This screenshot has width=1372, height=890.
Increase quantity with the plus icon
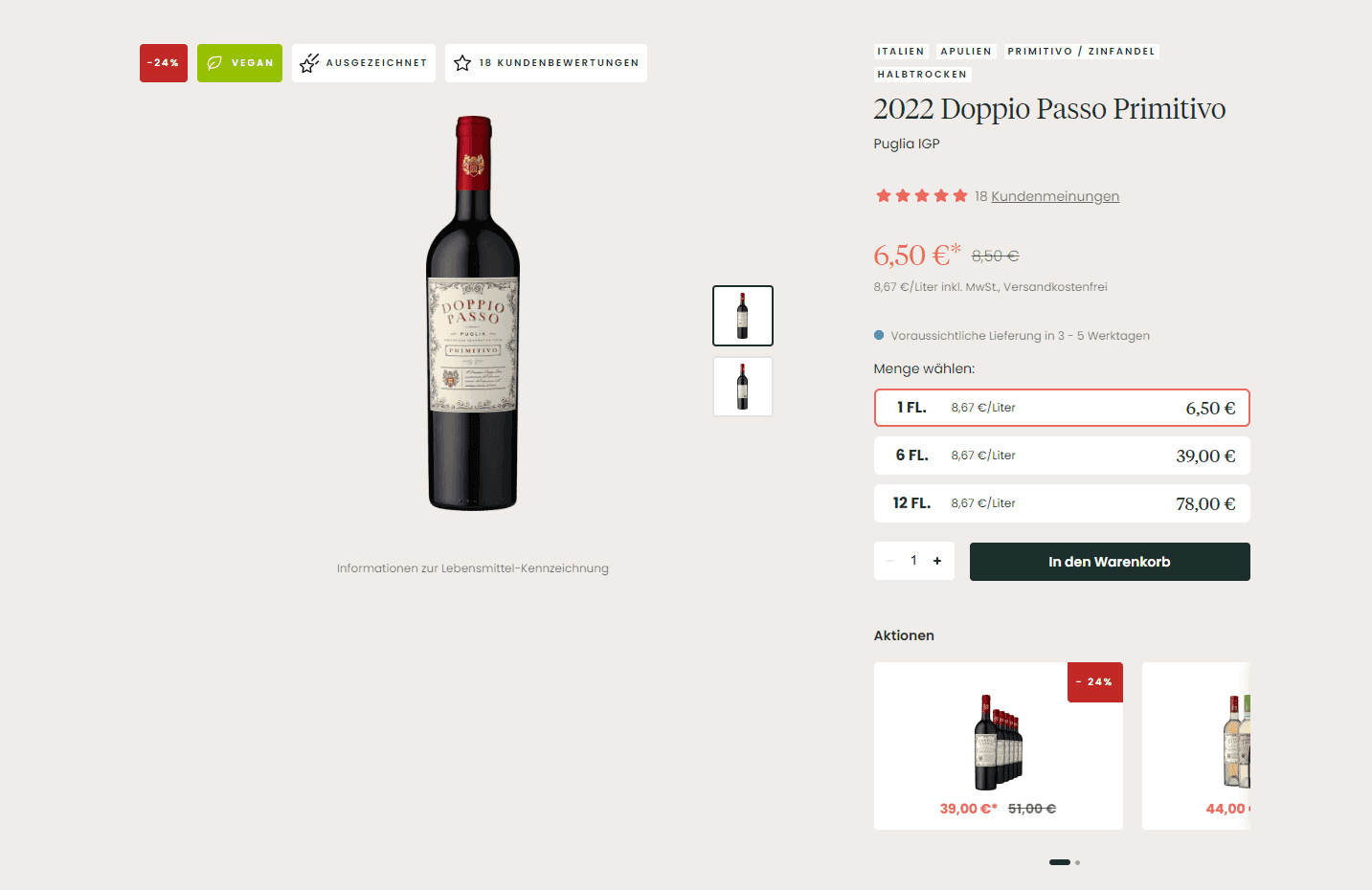point(937,561)
